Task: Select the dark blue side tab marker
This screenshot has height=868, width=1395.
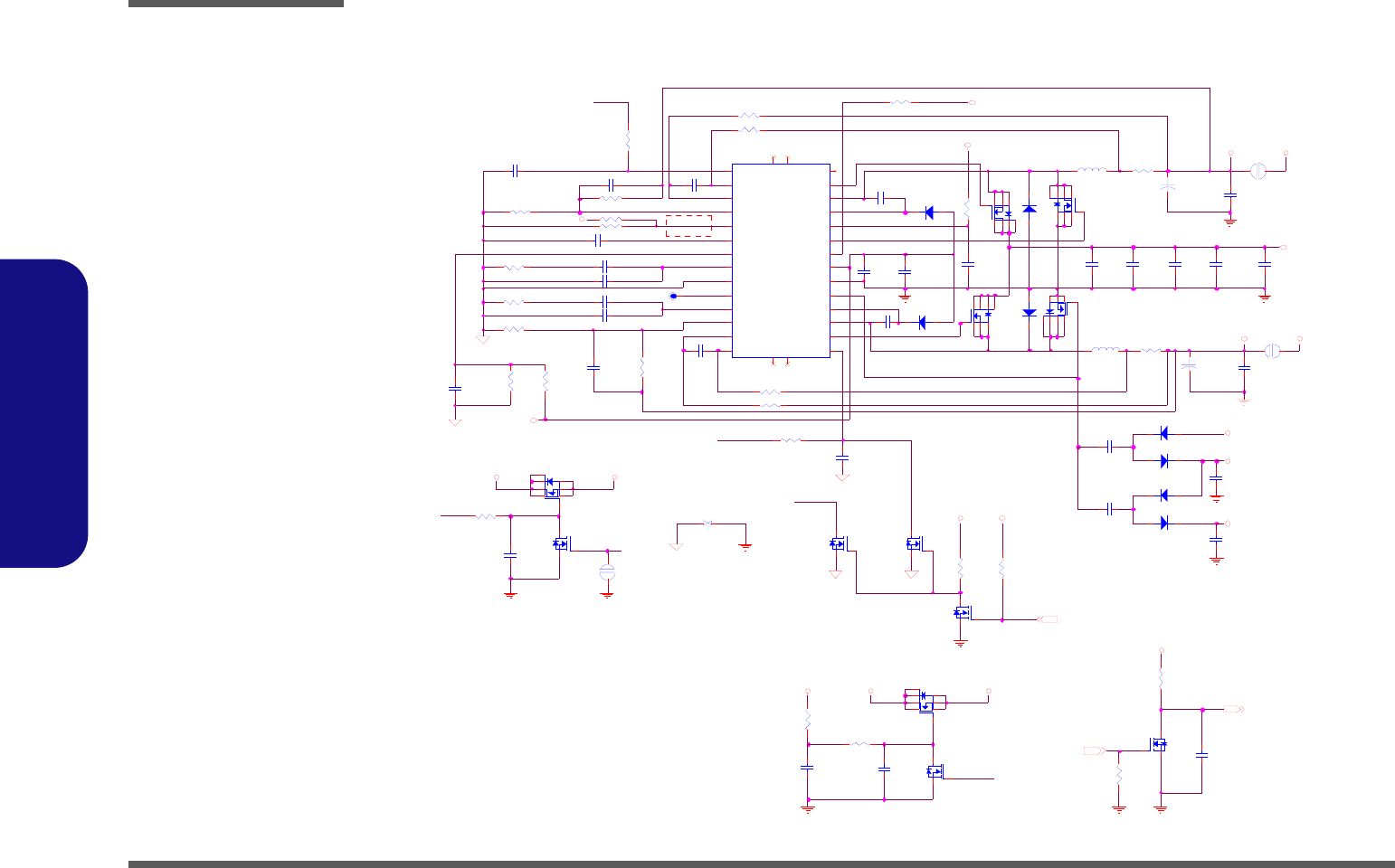Action: (x=44, y=413)
